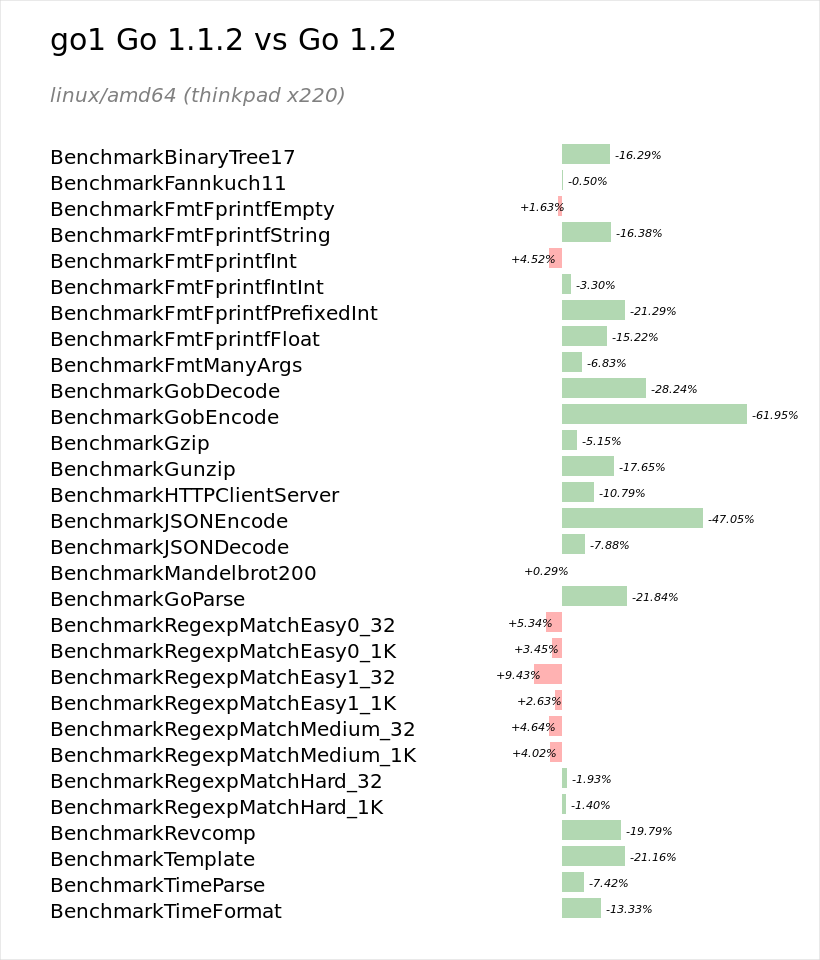This screenshot has height=960, width=820.
Task: Select the BenchmarkBinaryTree17 label
Action: 173,157
